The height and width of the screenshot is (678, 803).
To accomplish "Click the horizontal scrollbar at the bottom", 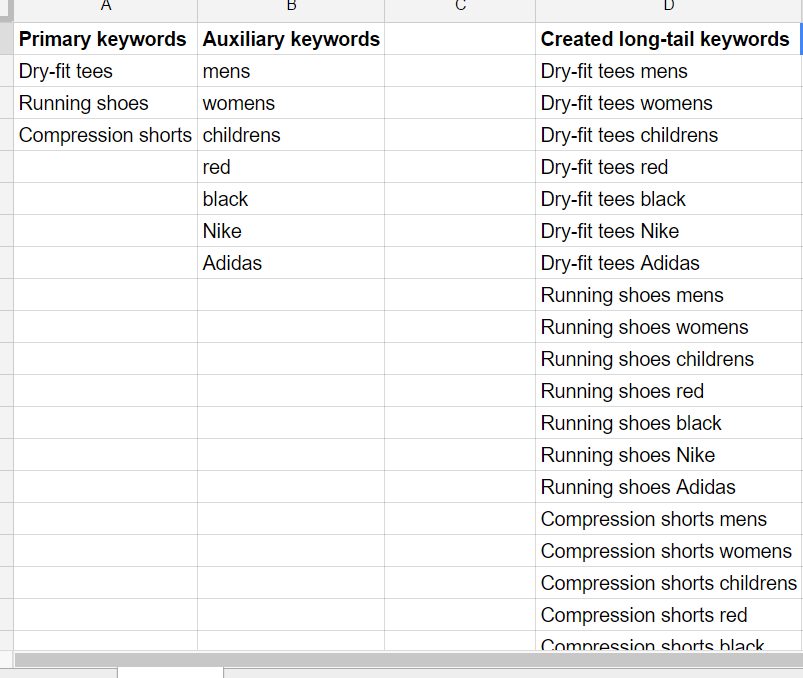I will 409,660.
